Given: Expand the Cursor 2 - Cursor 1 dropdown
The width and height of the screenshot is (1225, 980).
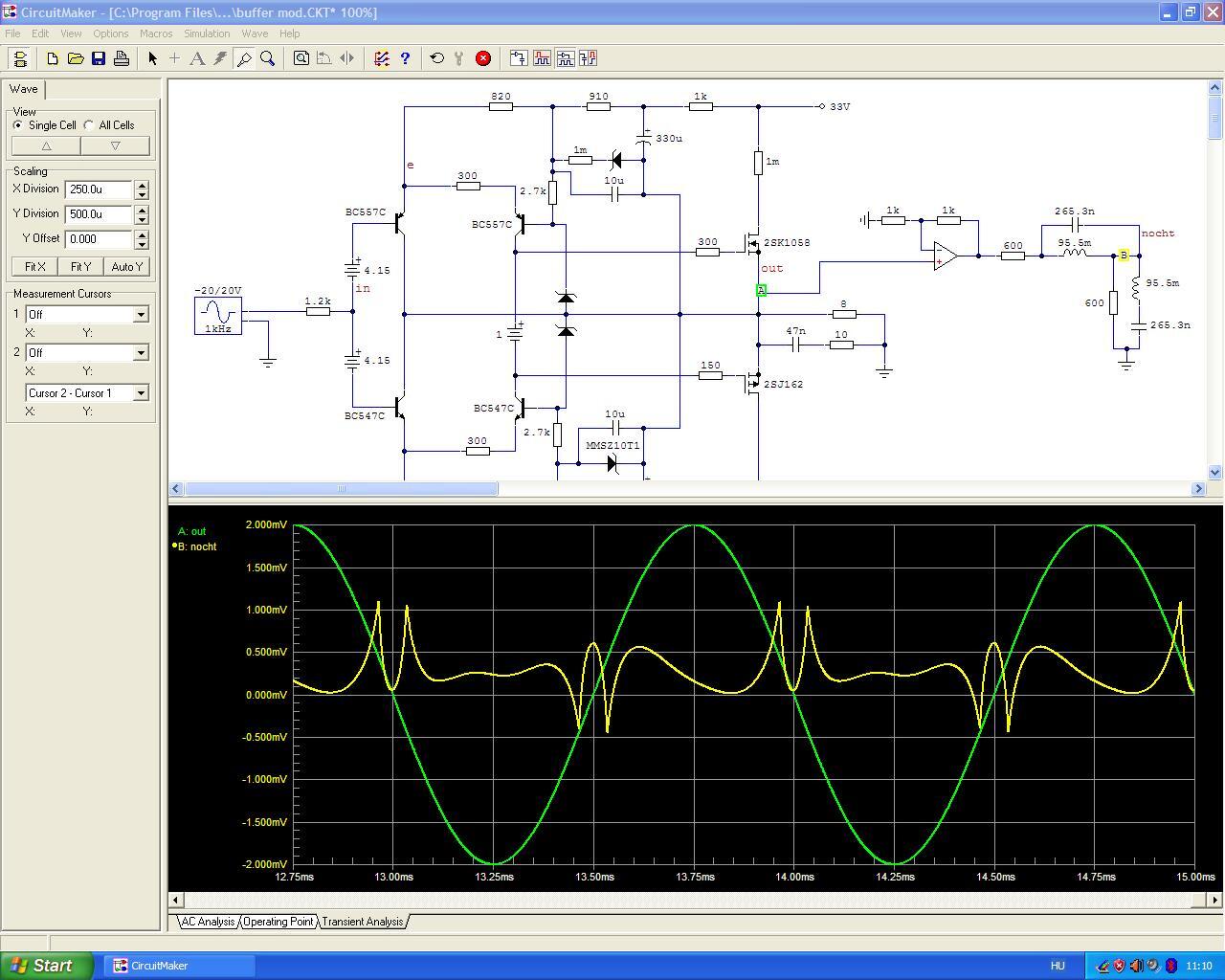Looking at the screenshot, I should click(x=141, y=393).
